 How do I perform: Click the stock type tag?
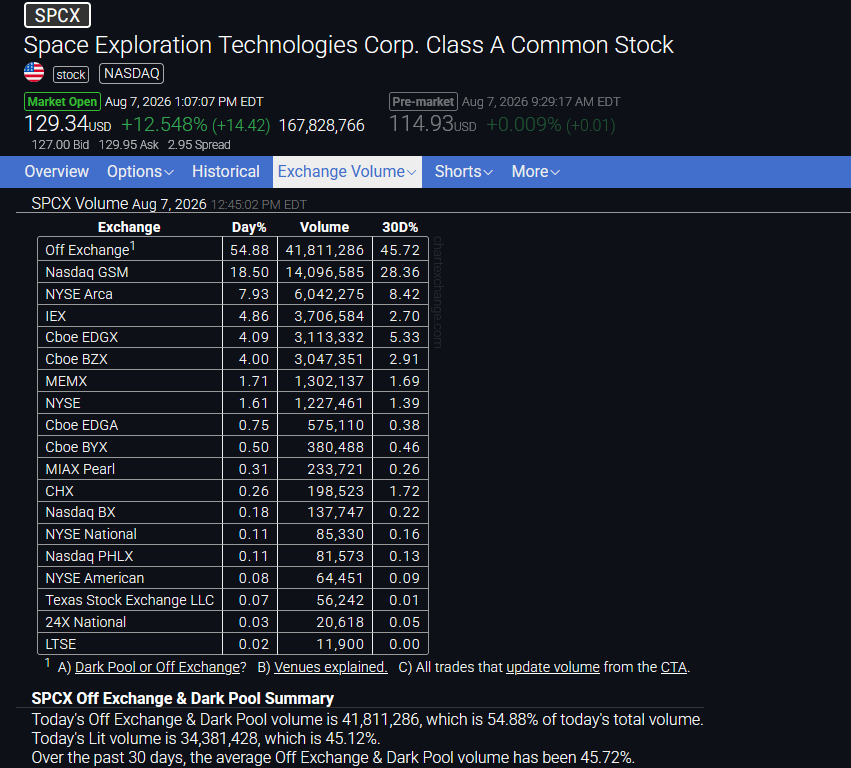(71, 74)
